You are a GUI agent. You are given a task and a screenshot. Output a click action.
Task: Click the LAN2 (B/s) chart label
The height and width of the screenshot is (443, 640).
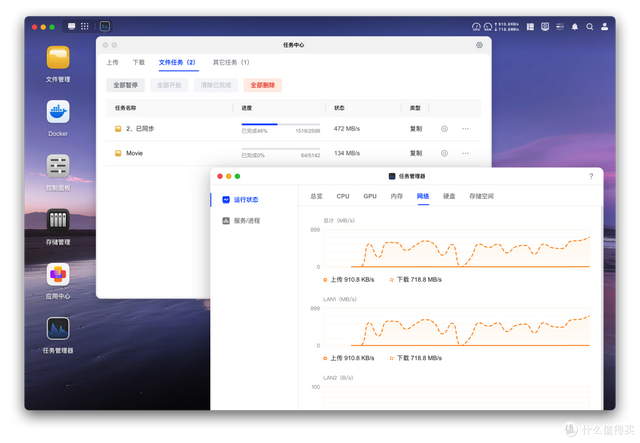pos(338,378)
